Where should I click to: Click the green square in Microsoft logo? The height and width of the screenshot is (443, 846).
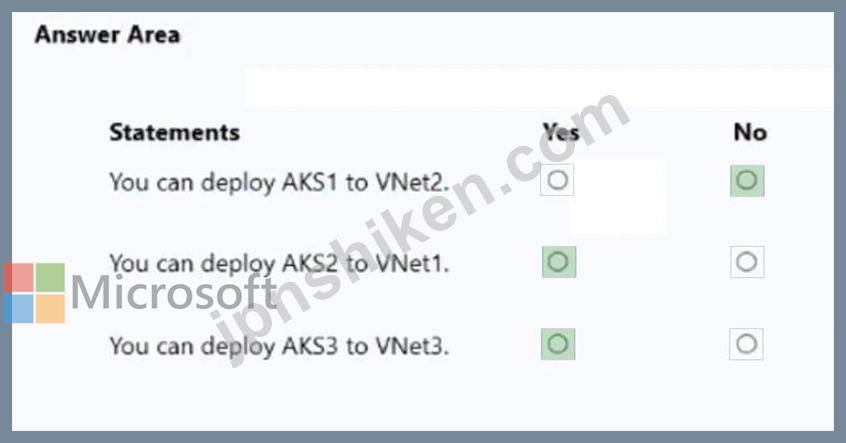pyautogui.click(x=50, y=277)
